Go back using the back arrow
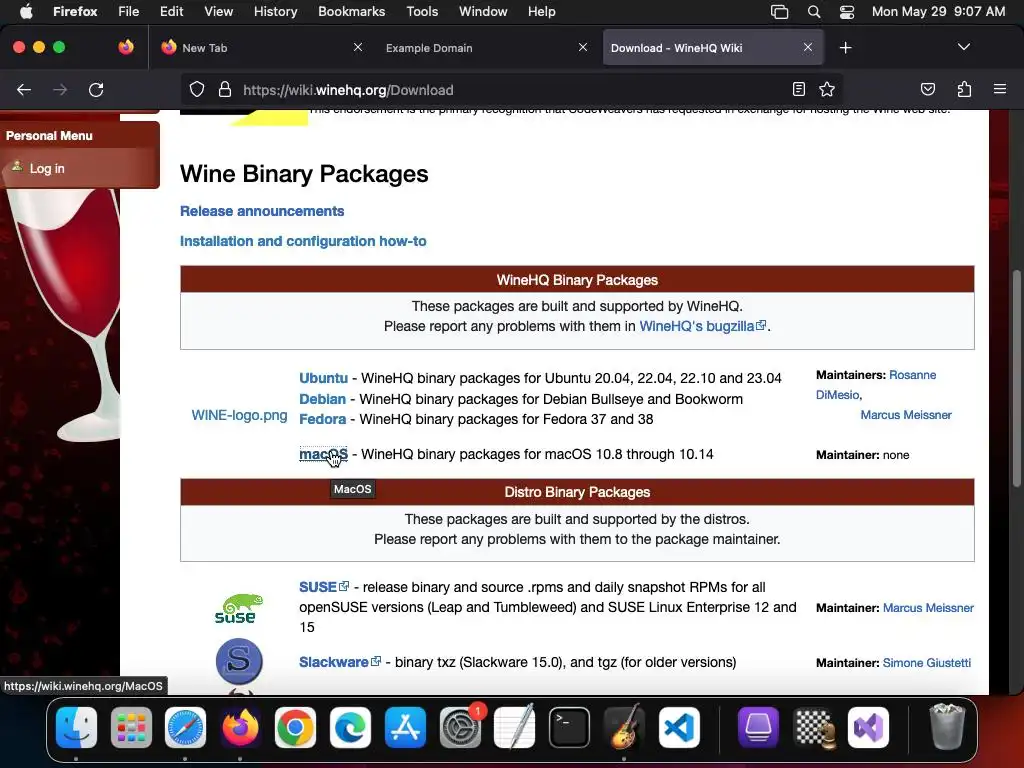This screenshot has width=1024, height=768. pos(24,90)
